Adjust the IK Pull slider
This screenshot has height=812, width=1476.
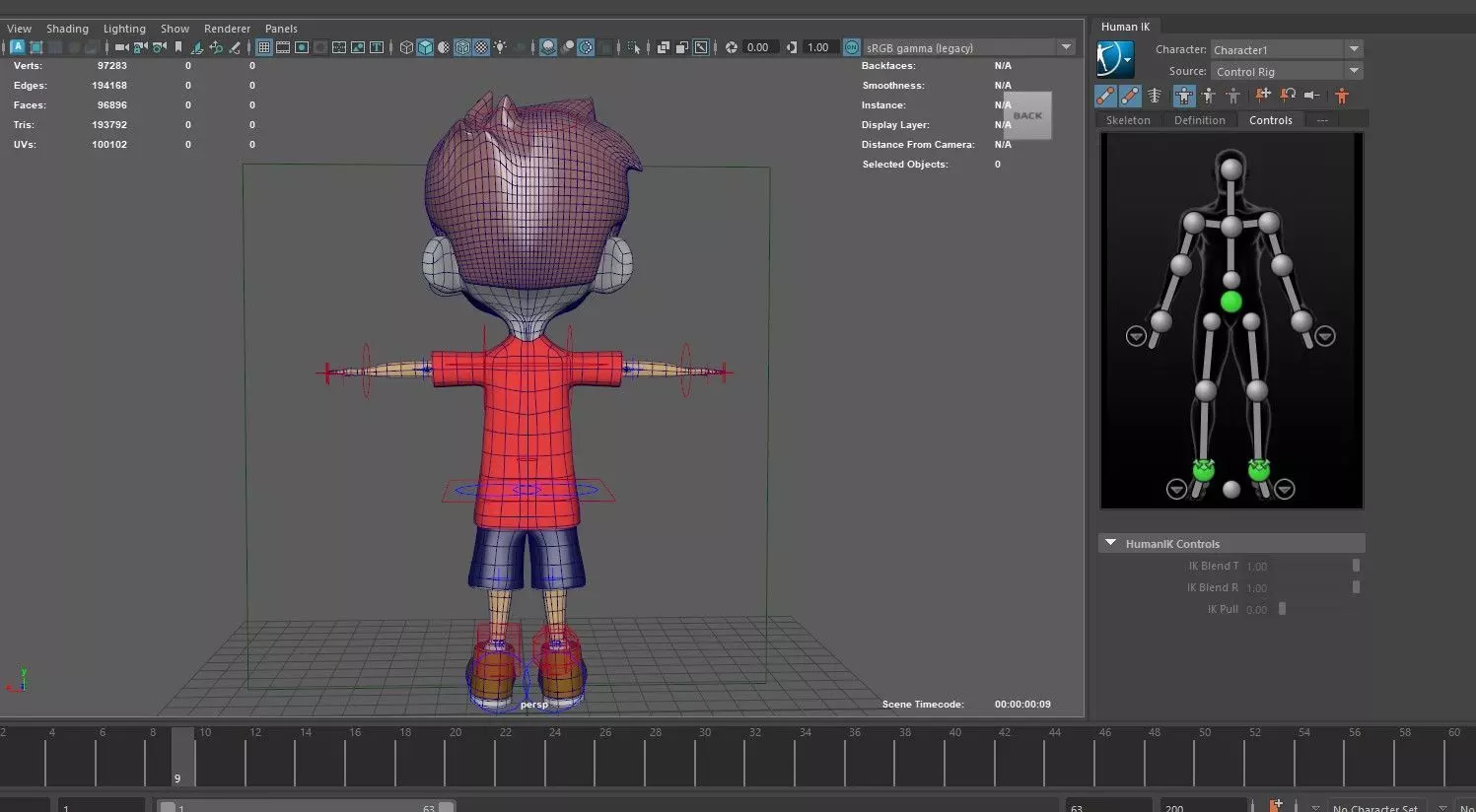point(1282,609)
